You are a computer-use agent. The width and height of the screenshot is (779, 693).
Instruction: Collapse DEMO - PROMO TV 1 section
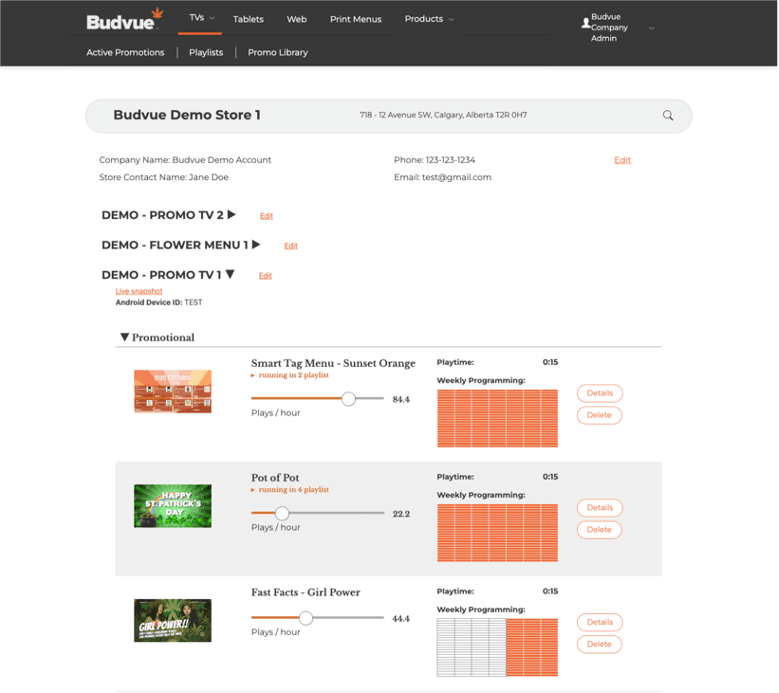230,274
